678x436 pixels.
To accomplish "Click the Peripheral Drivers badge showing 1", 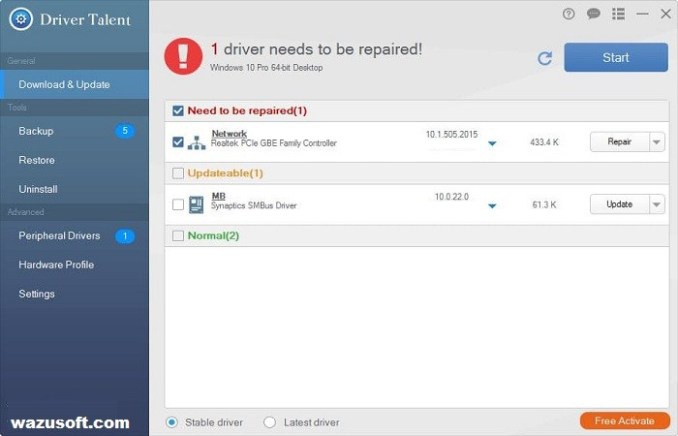I will pos(125,236).
